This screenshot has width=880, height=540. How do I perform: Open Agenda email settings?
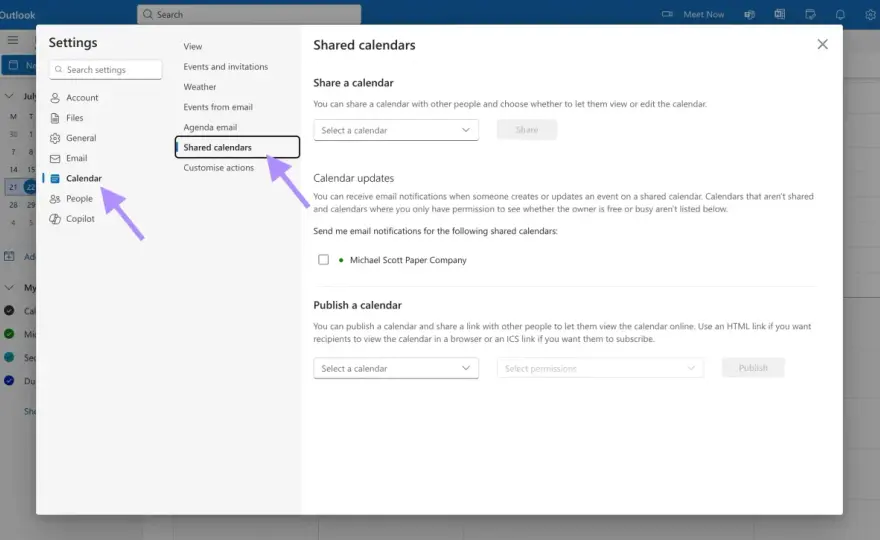[210, 127]
